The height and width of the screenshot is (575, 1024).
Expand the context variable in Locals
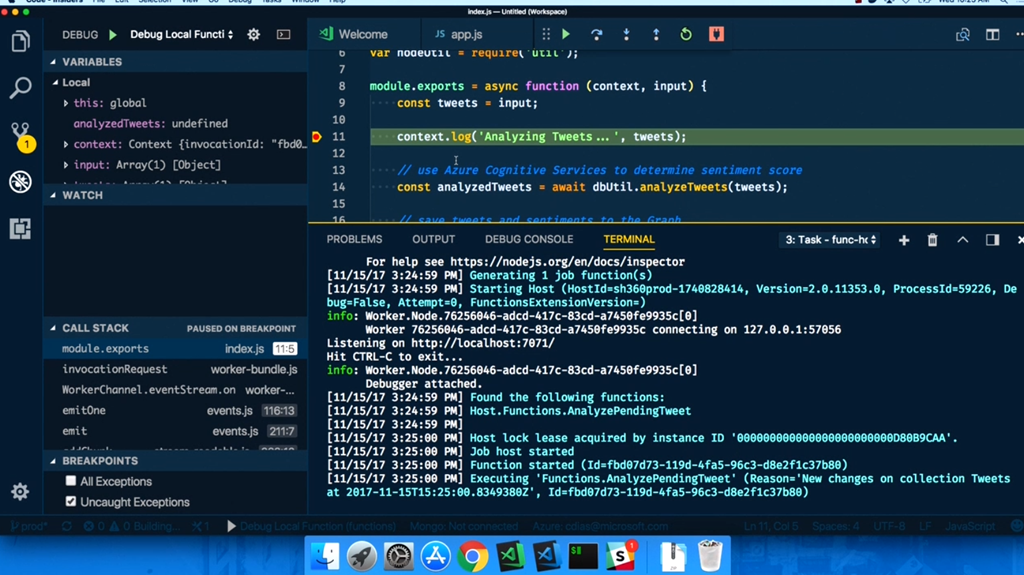tap(66, 144)
